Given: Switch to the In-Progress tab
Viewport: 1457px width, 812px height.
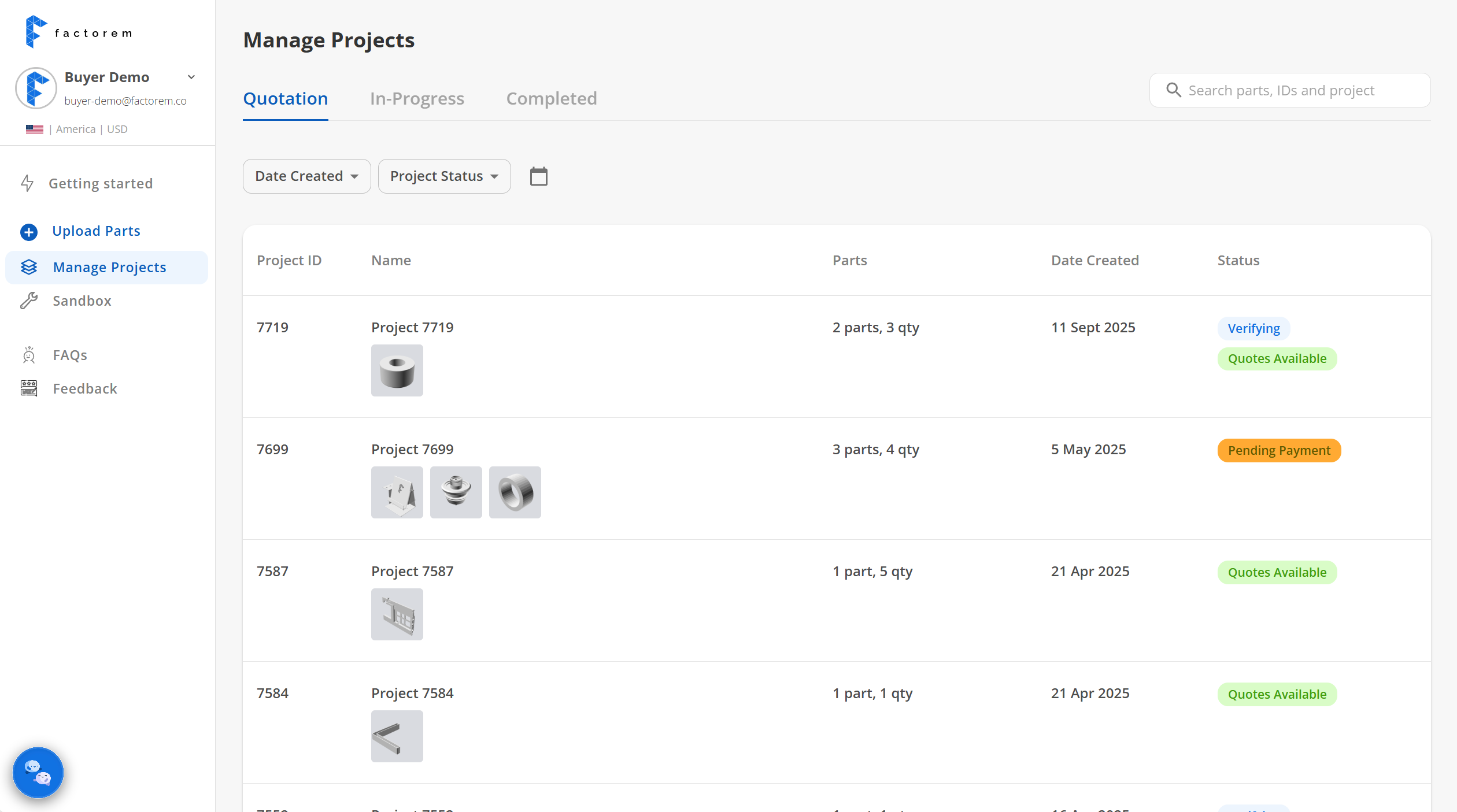Looking at the screenshot, I should tap(417, 98).
